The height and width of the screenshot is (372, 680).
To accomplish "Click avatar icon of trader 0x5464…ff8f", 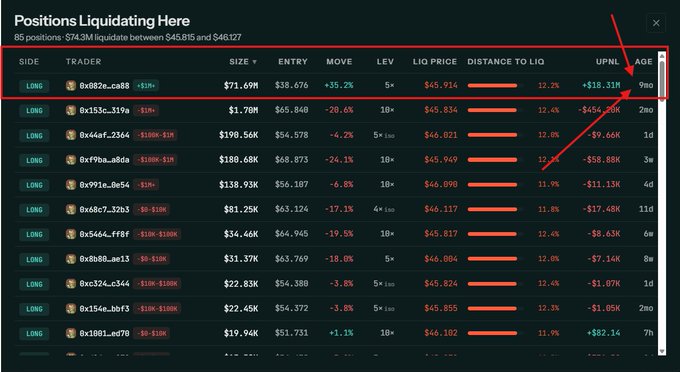I will point(71,234).
